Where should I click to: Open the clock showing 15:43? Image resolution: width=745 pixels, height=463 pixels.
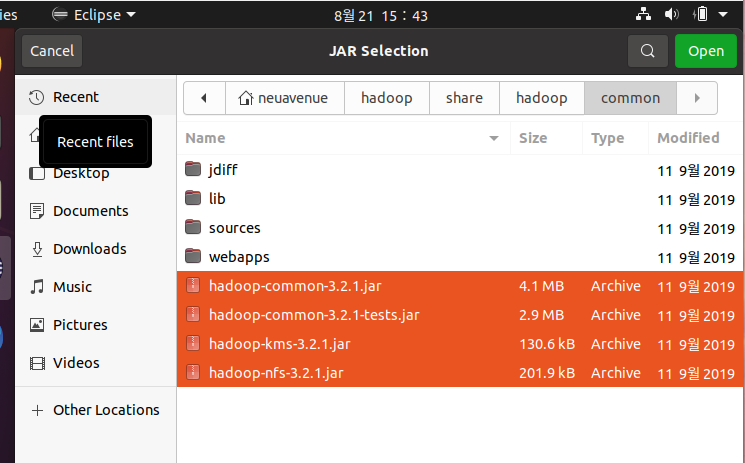click(381, 16)
